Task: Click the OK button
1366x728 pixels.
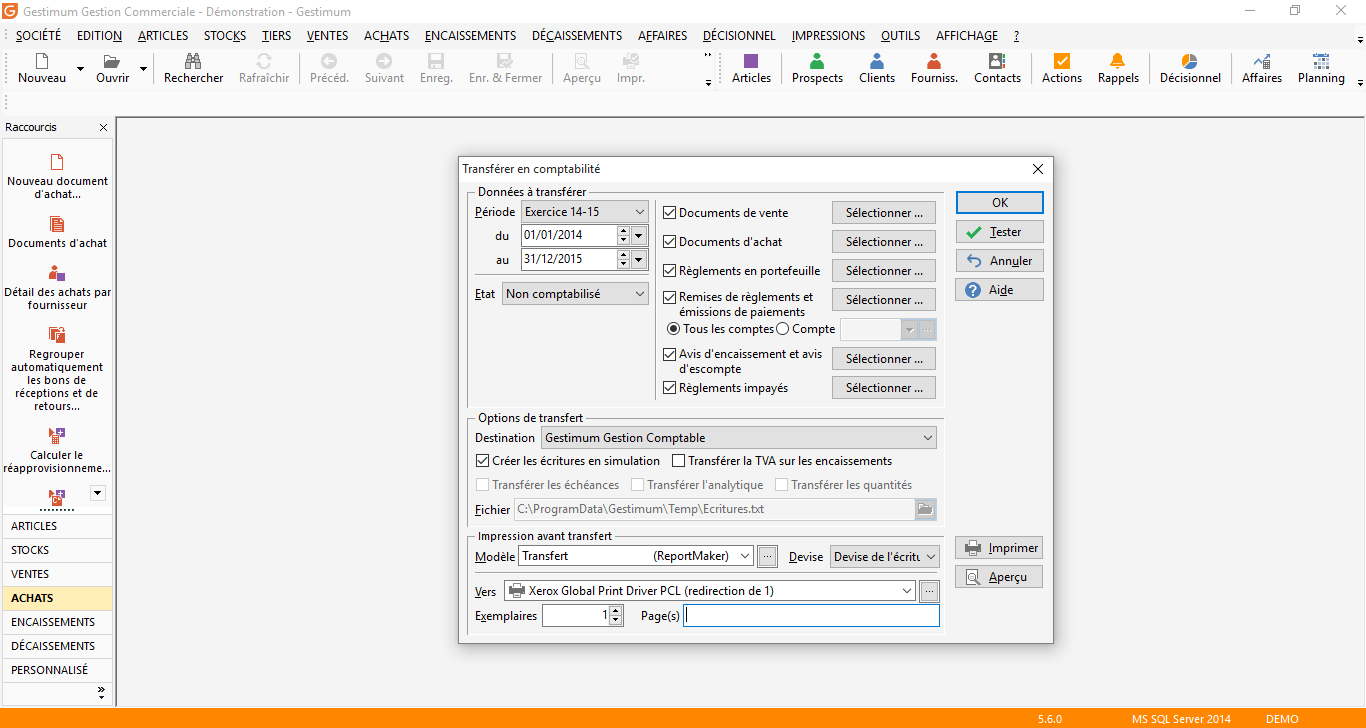Action: click(1000, 202)
